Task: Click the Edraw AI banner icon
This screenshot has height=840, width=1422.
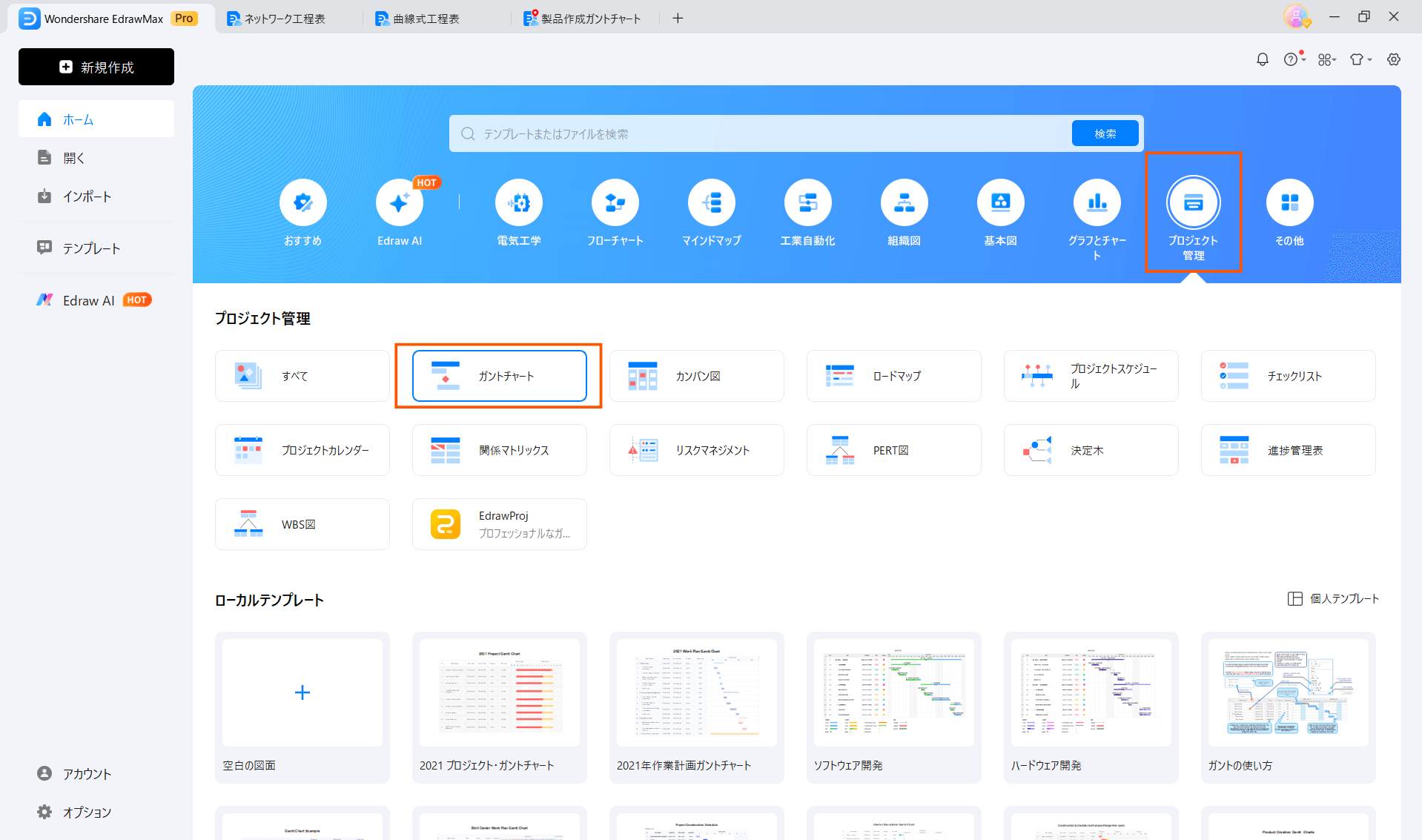Action: 400,203
